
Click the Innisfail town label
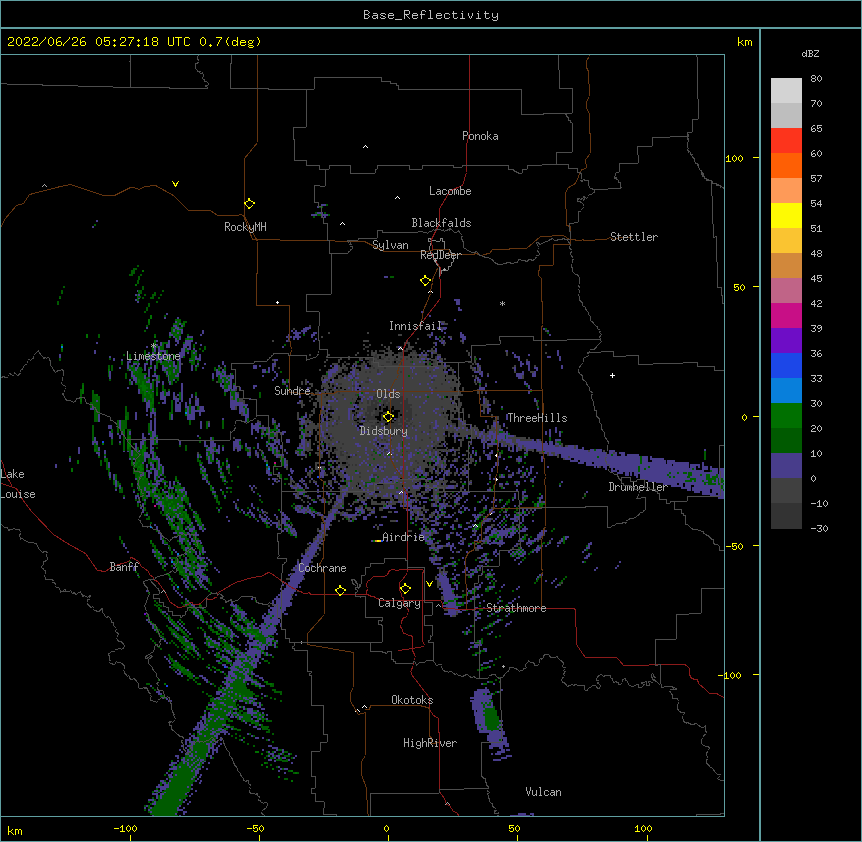coord(416,326)
